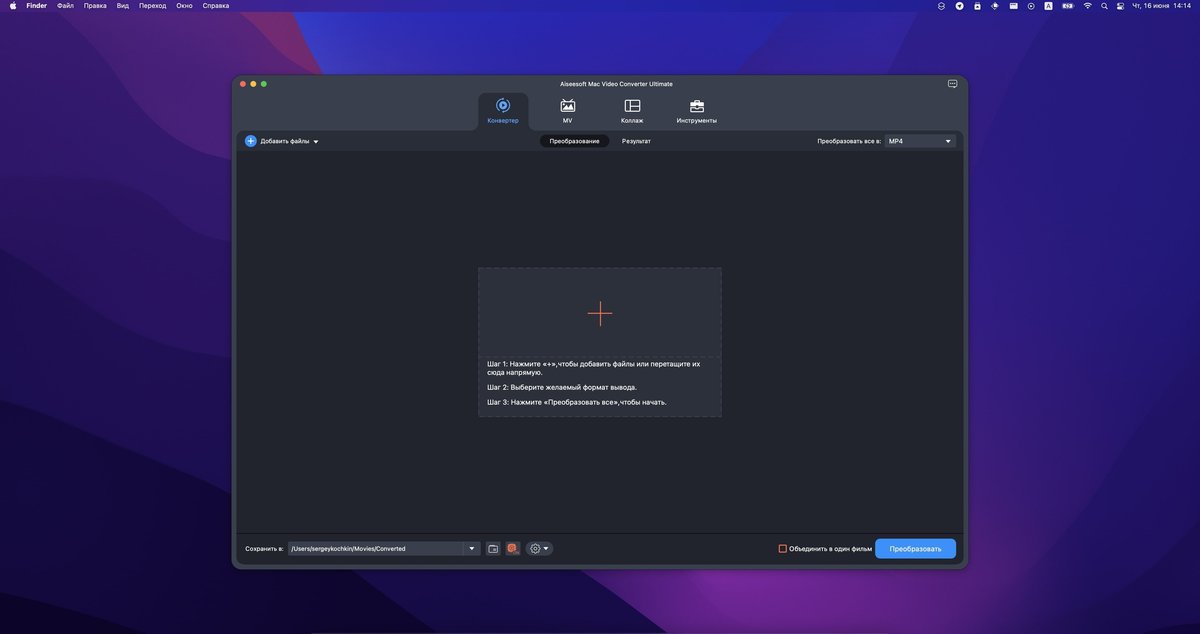Click the output path field
Screen dimensions: 1200x634
tap(378, 548)
